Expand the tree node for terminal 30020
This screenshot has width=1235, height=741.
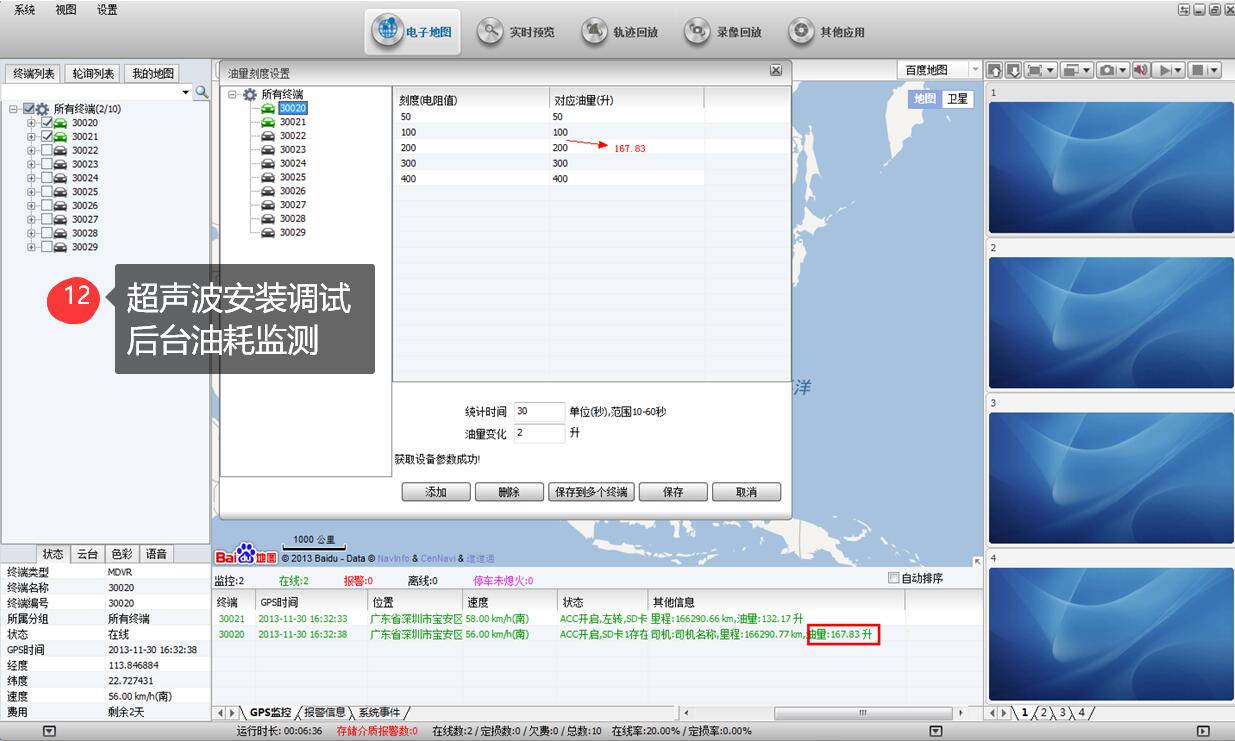tap(31, 123)
